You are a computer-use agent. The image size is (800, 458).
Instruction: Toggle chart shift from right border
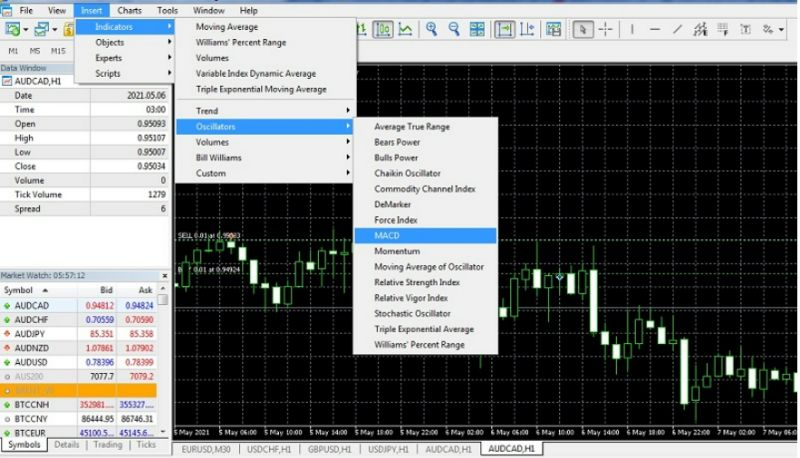click(527, 30)
